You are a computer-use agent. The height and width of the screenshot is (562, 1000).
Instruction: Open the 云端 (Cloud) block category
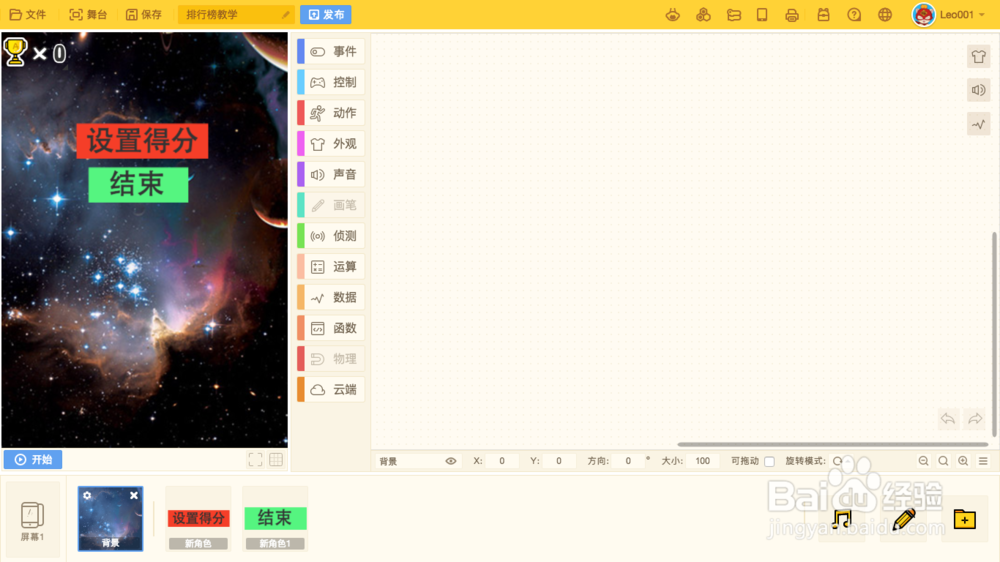pos(331,389)
